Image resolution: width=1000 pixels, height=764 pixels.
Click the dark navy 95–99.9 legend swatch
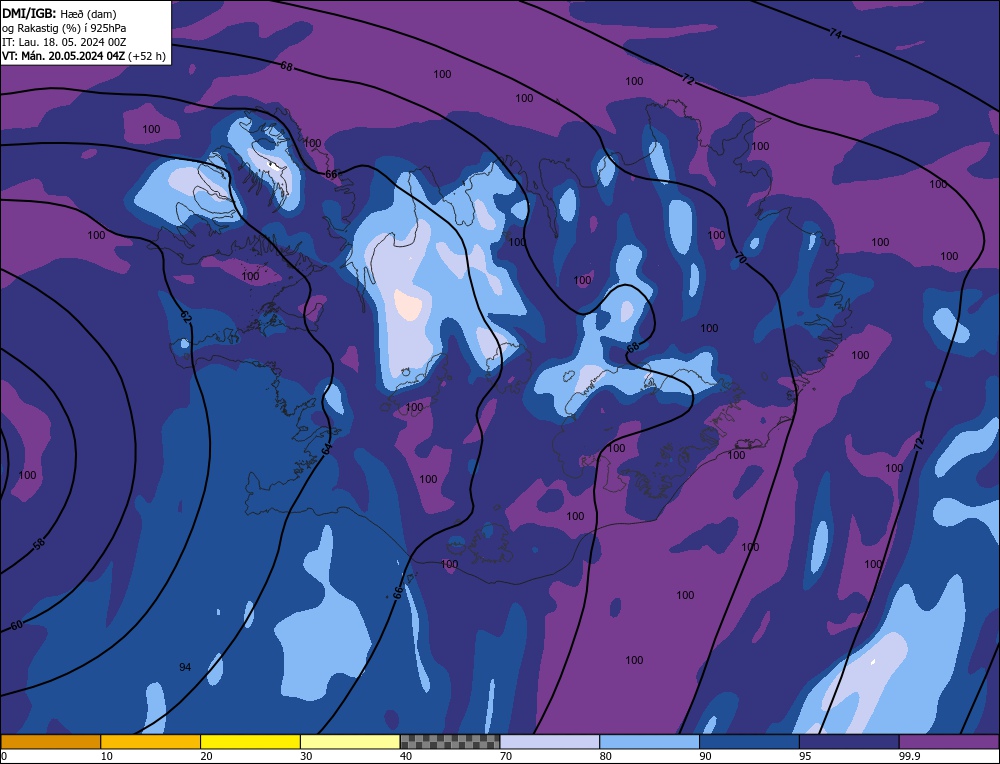tap(849, 741)
